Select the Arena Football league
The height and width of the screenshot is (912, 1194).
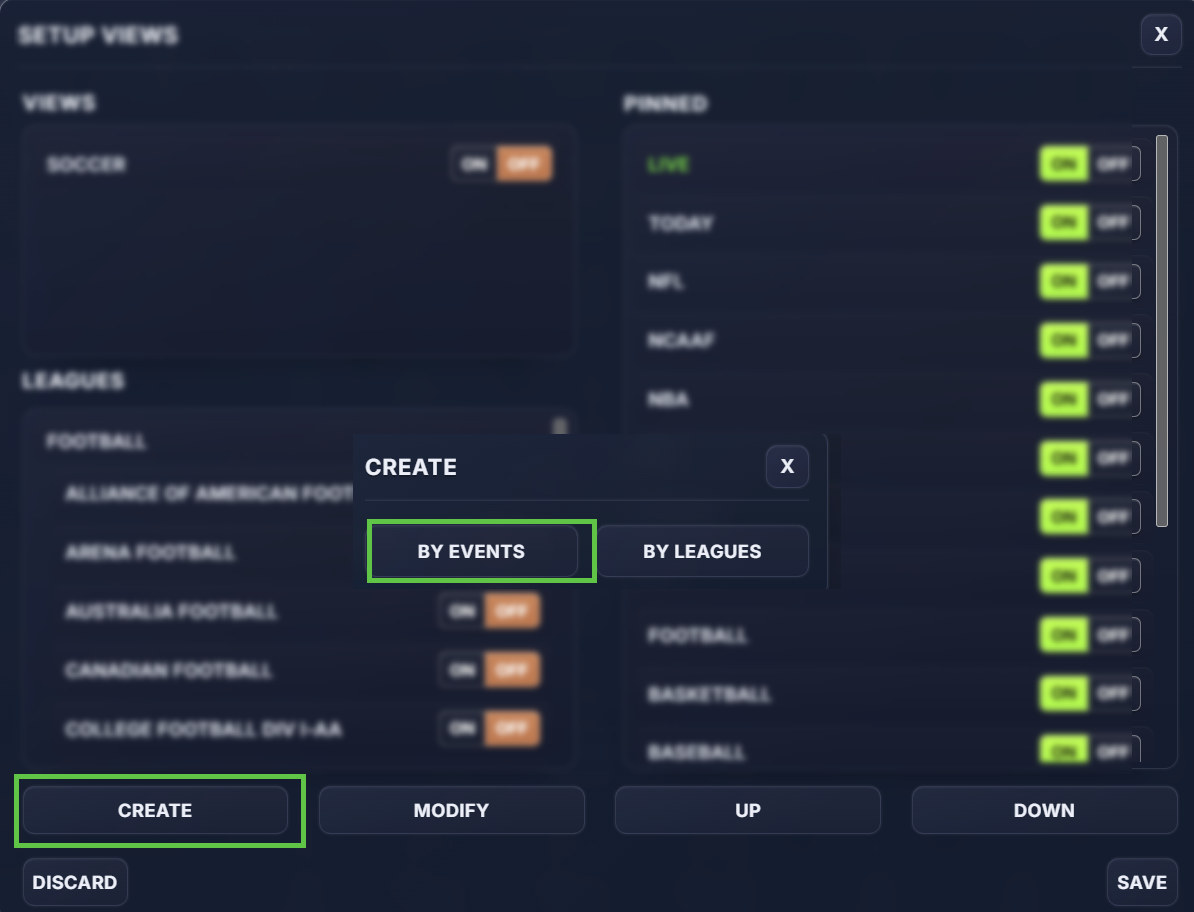(150, 552)
